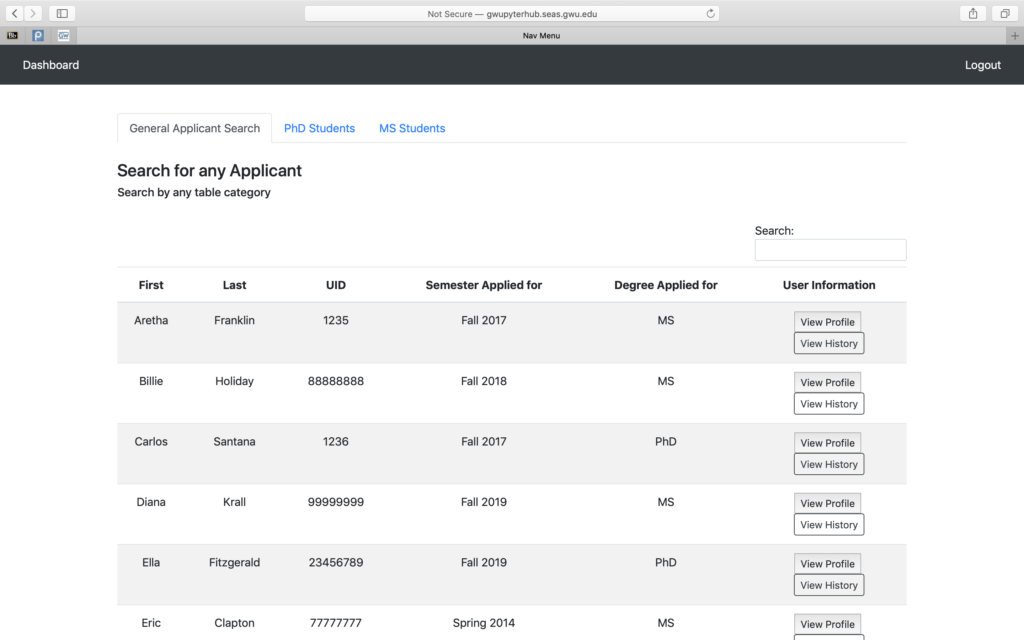Click the Safari back arrow

click(15, 14)
